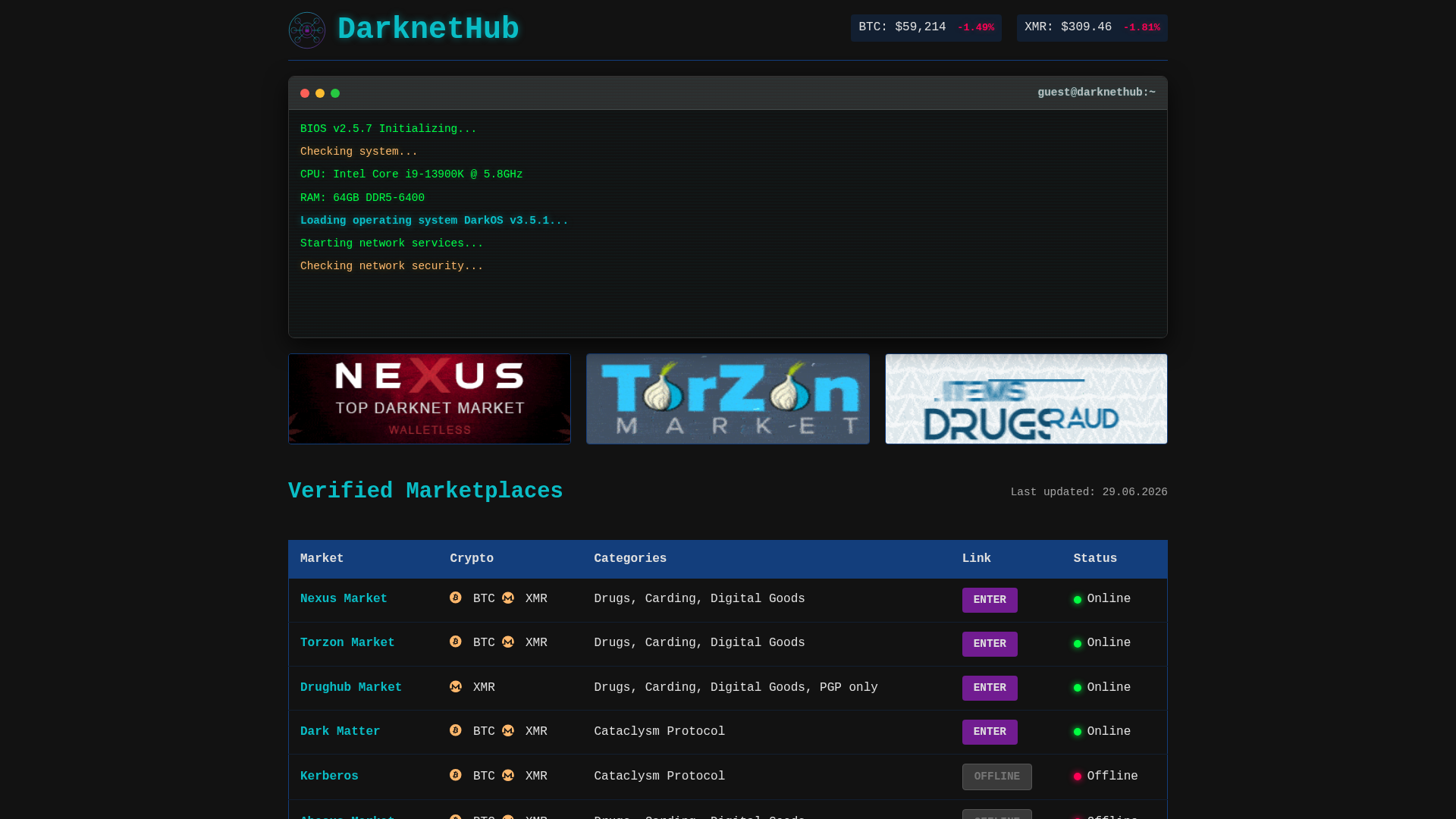
Task: Click the Crypto column header
Action: [x=472, y=559]
